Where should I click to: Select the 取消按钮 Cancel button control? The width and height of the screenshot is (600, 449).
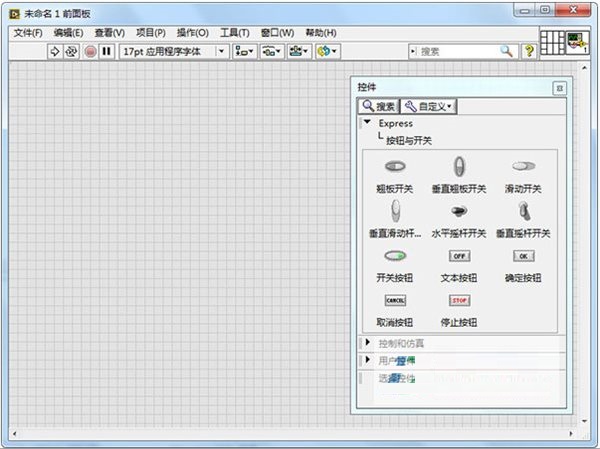coord(395,310)
